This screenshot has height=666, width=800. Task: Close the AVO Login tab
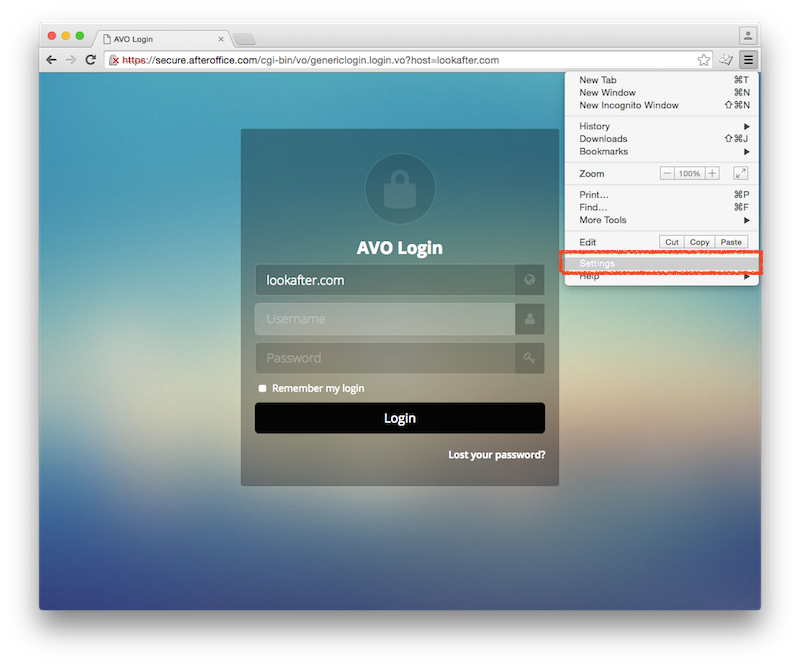pos(221,39)
